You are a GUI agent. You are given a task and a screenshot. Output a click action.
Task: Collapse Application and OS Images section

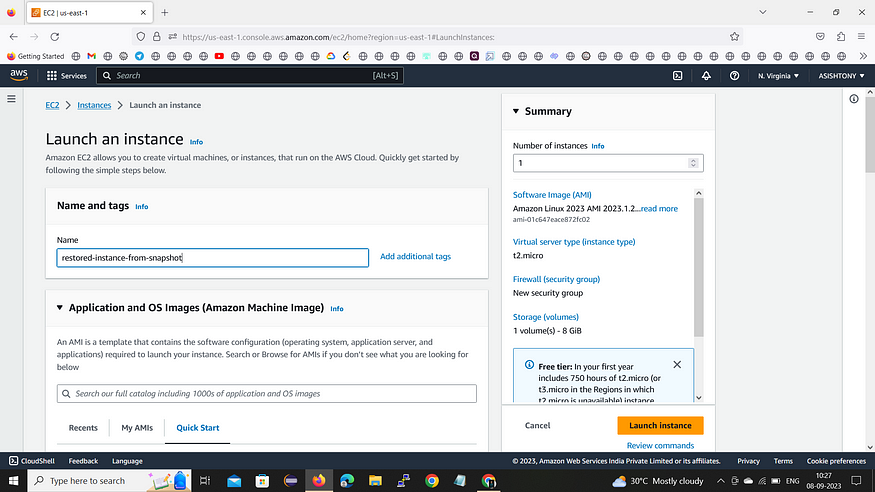click(x=60, y=307)
